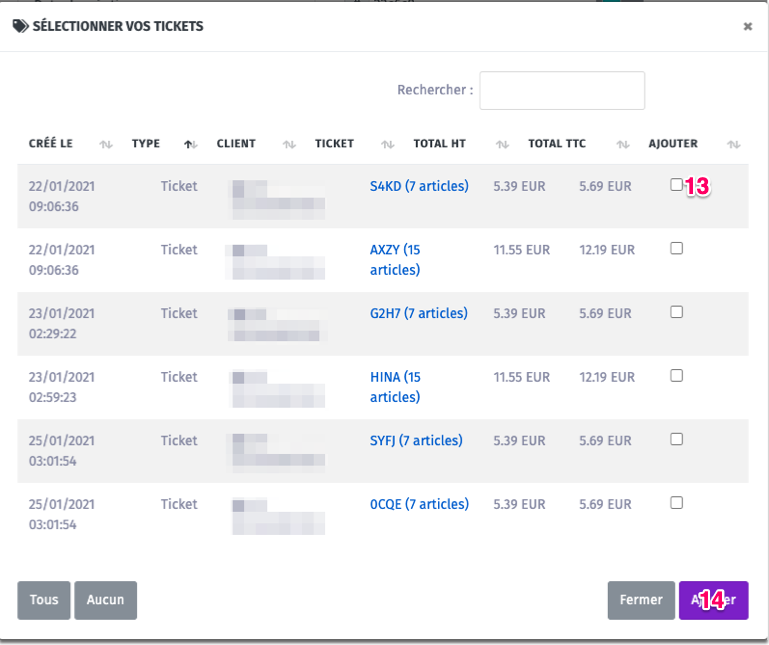Check the box for ticket AXZY
The width and height of the screenshot is (769, 645).
click(x=677, y=248)
